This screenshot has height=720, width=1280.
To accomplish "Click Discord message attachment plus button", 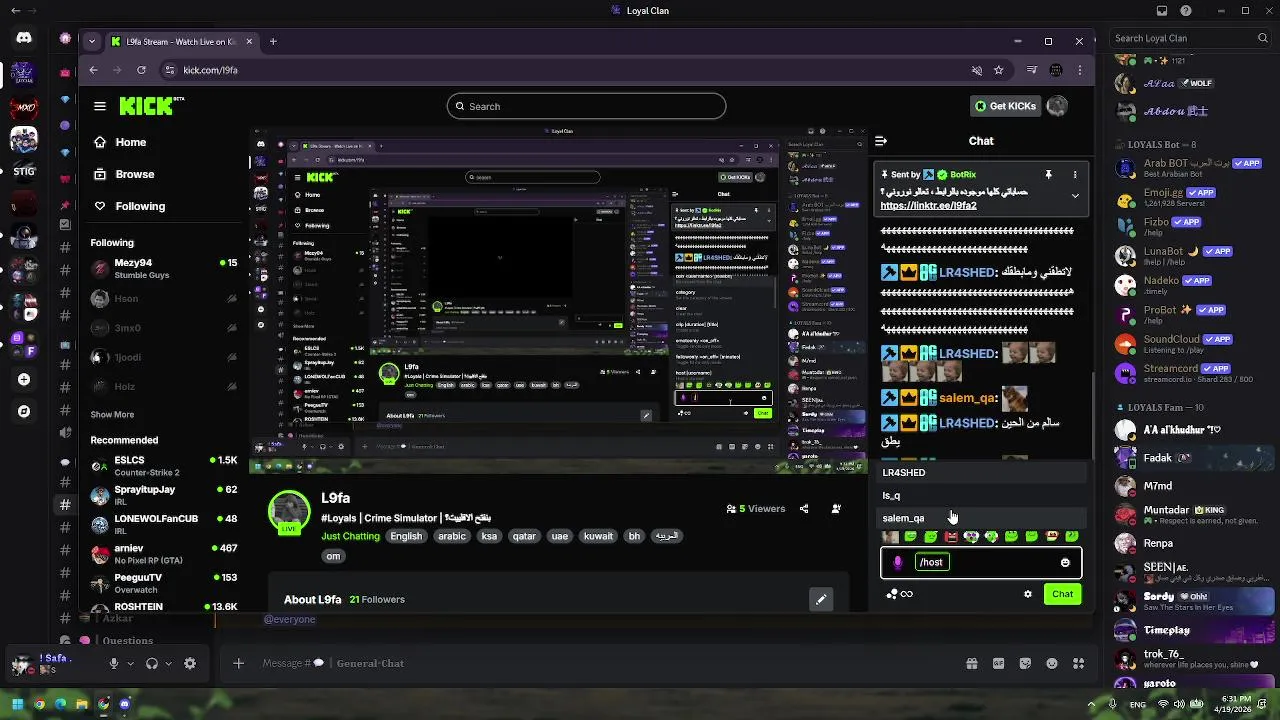I will click(238, 663).
